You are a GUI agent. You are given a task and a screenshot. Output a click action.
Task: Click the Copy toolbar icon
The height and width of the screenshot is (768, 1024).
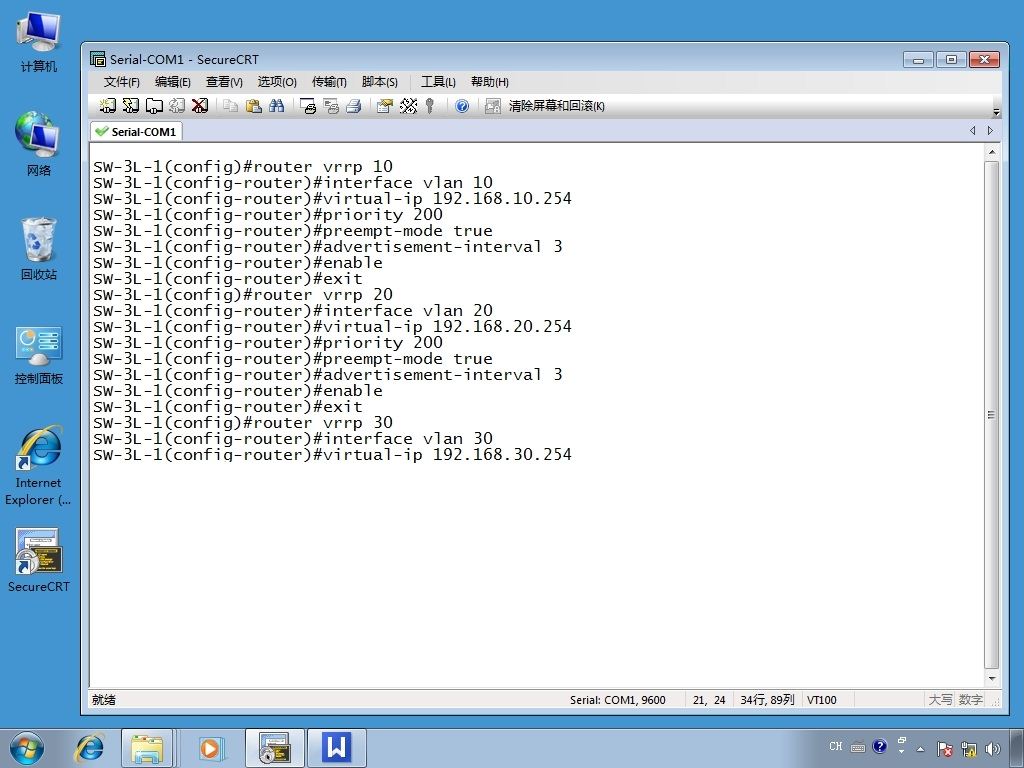click(x=230, y=106)
